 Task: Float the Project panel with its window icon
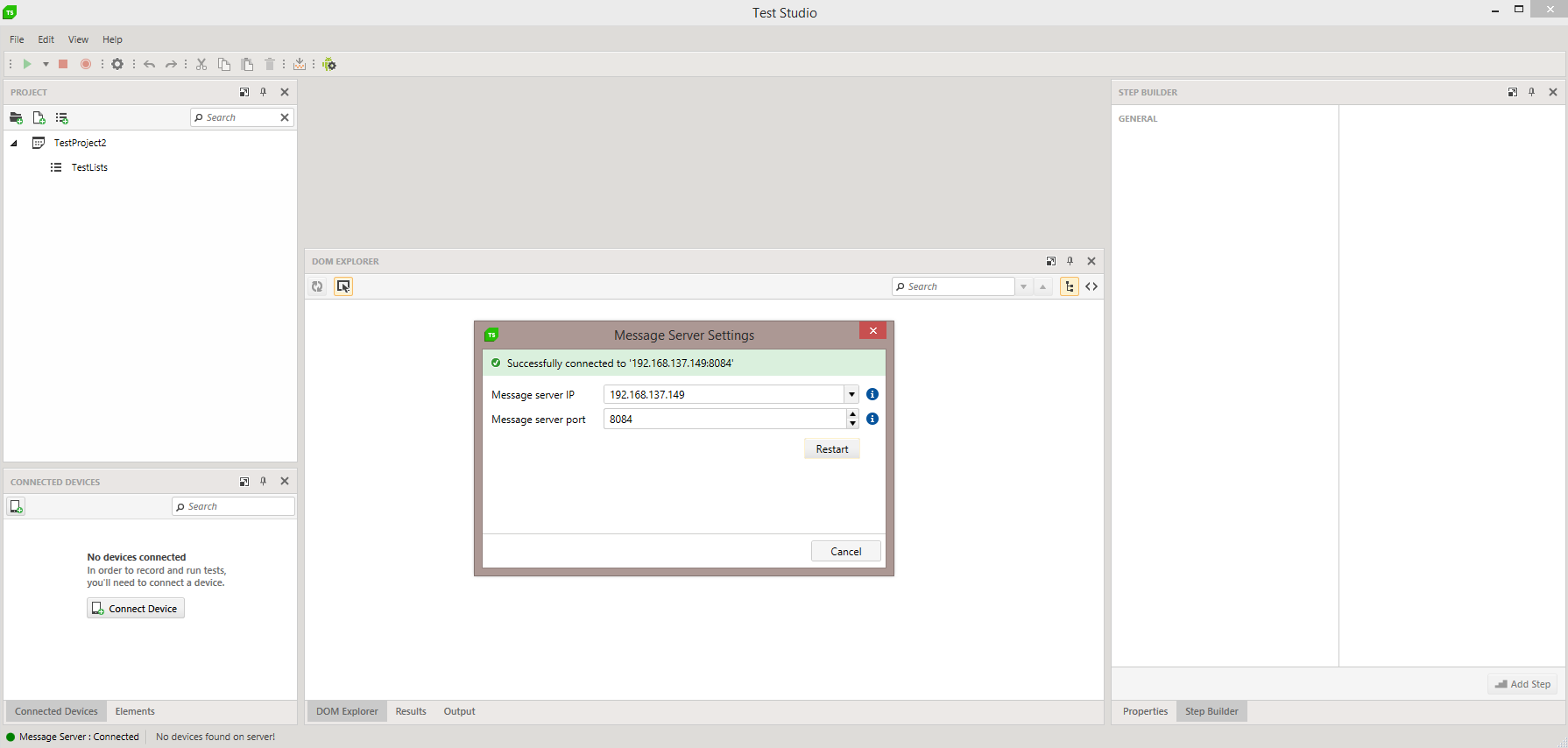(244, 92)
